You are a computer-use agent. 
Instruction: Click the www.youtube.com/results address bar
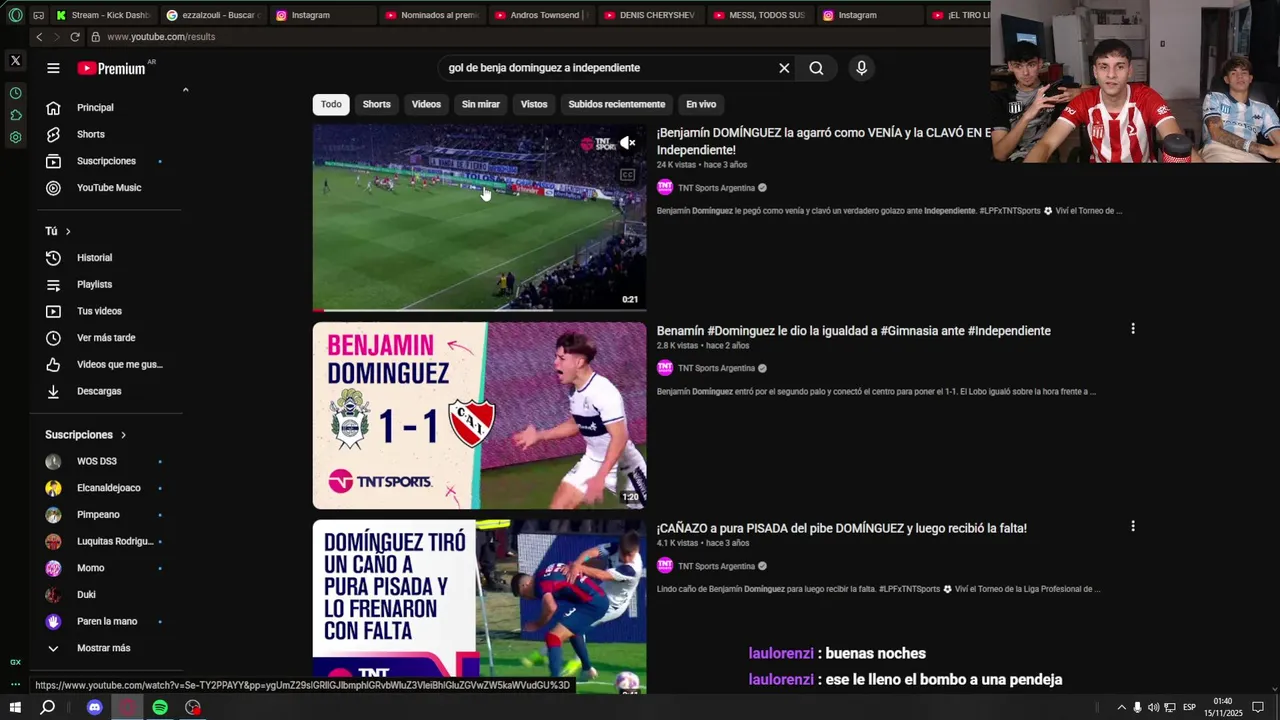coord(161,37)
